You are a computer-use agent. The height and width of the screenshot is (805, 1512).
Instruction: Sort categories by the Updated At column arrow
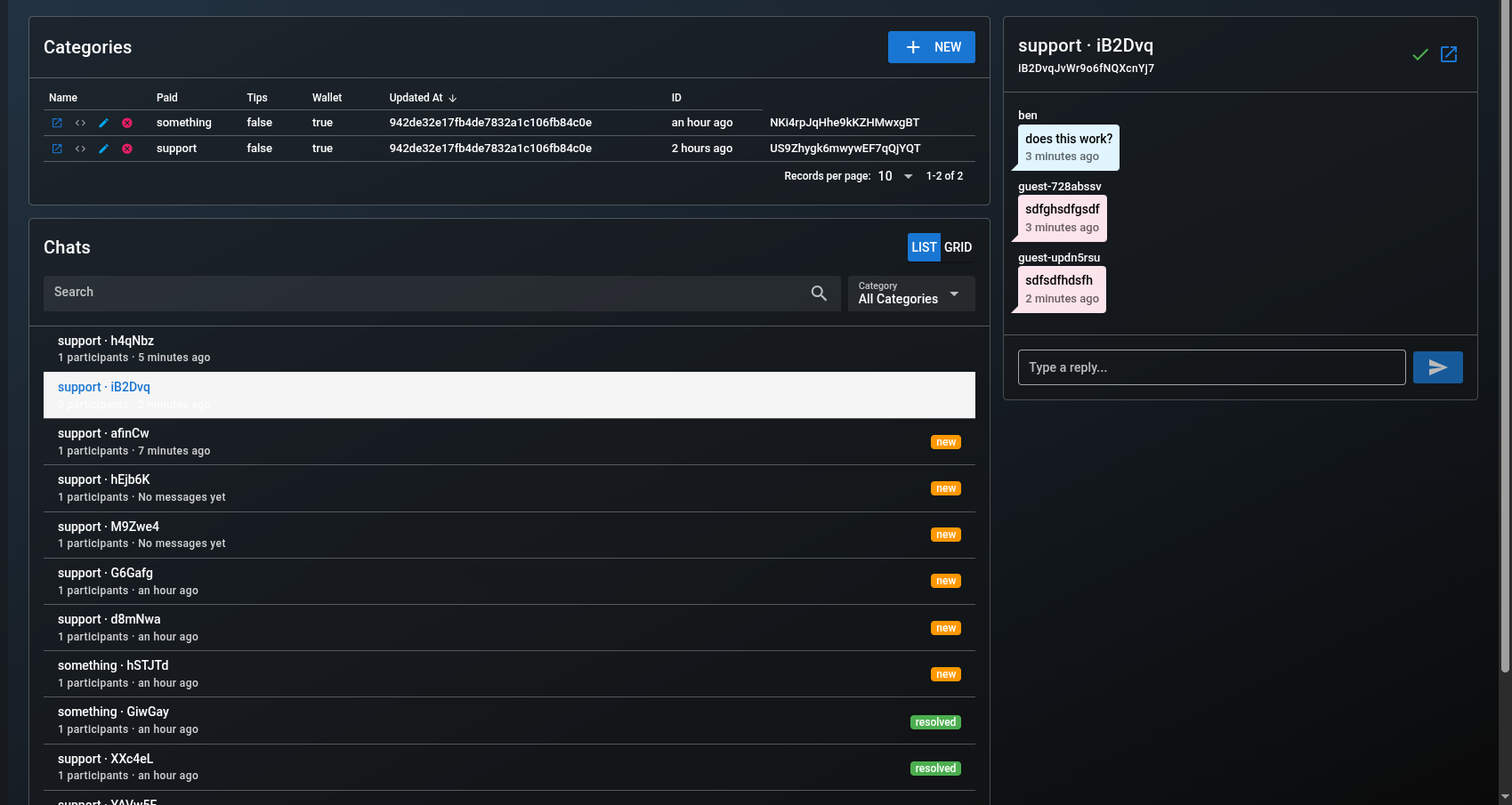[452, 98]
